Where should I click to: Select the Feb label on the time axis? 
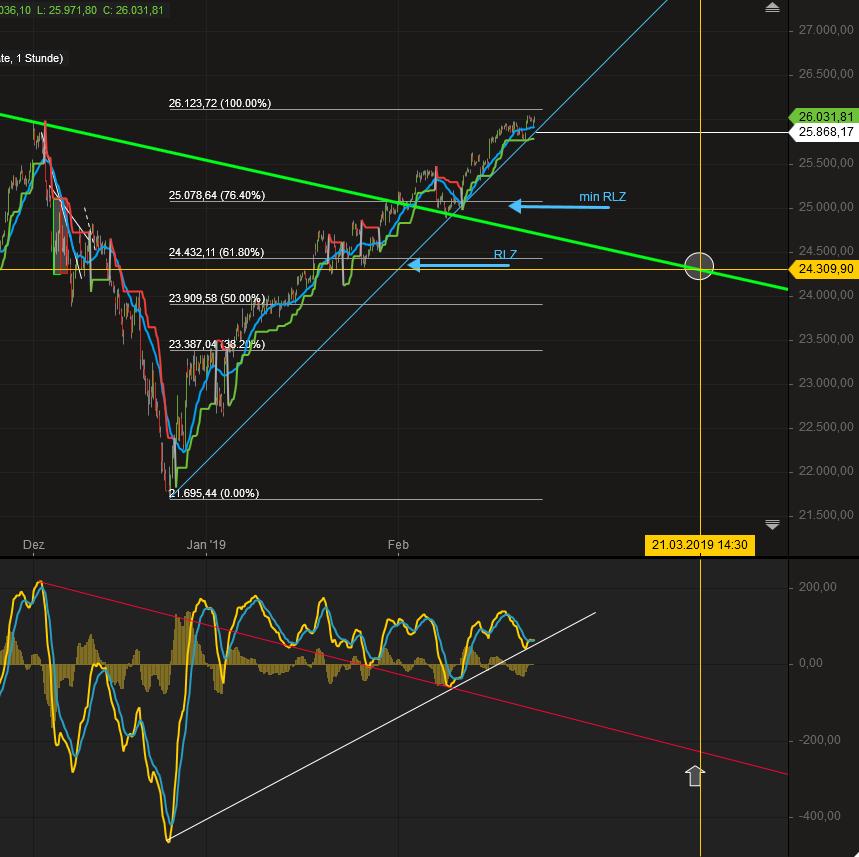pos(396,545)
